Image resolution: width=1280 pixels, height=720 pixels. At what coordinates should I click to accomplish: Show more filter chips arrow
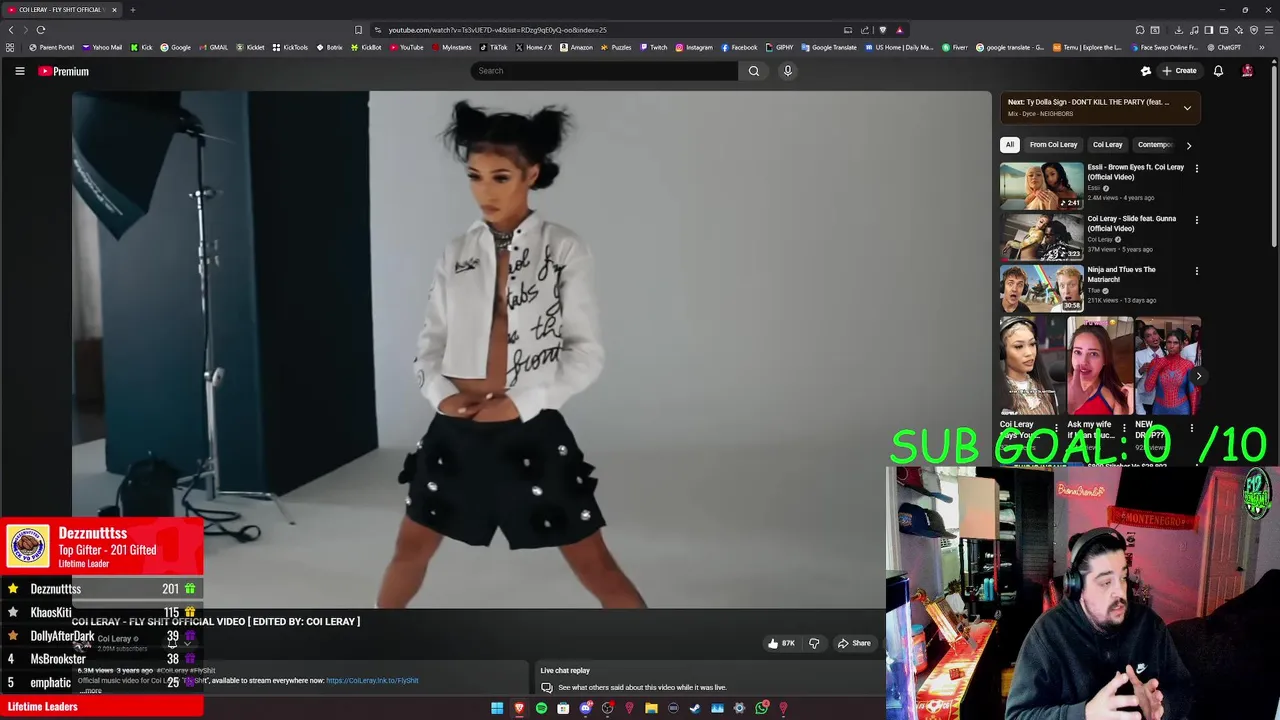(x=1188, y=145)
